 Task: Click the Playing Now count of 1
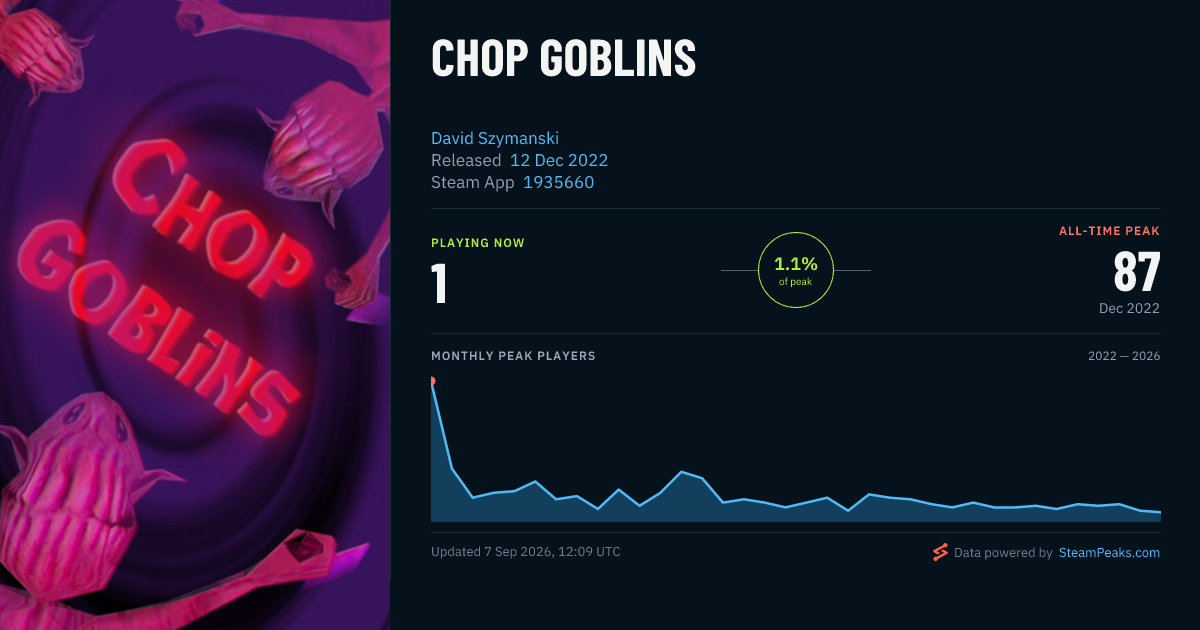click(439, 283)
